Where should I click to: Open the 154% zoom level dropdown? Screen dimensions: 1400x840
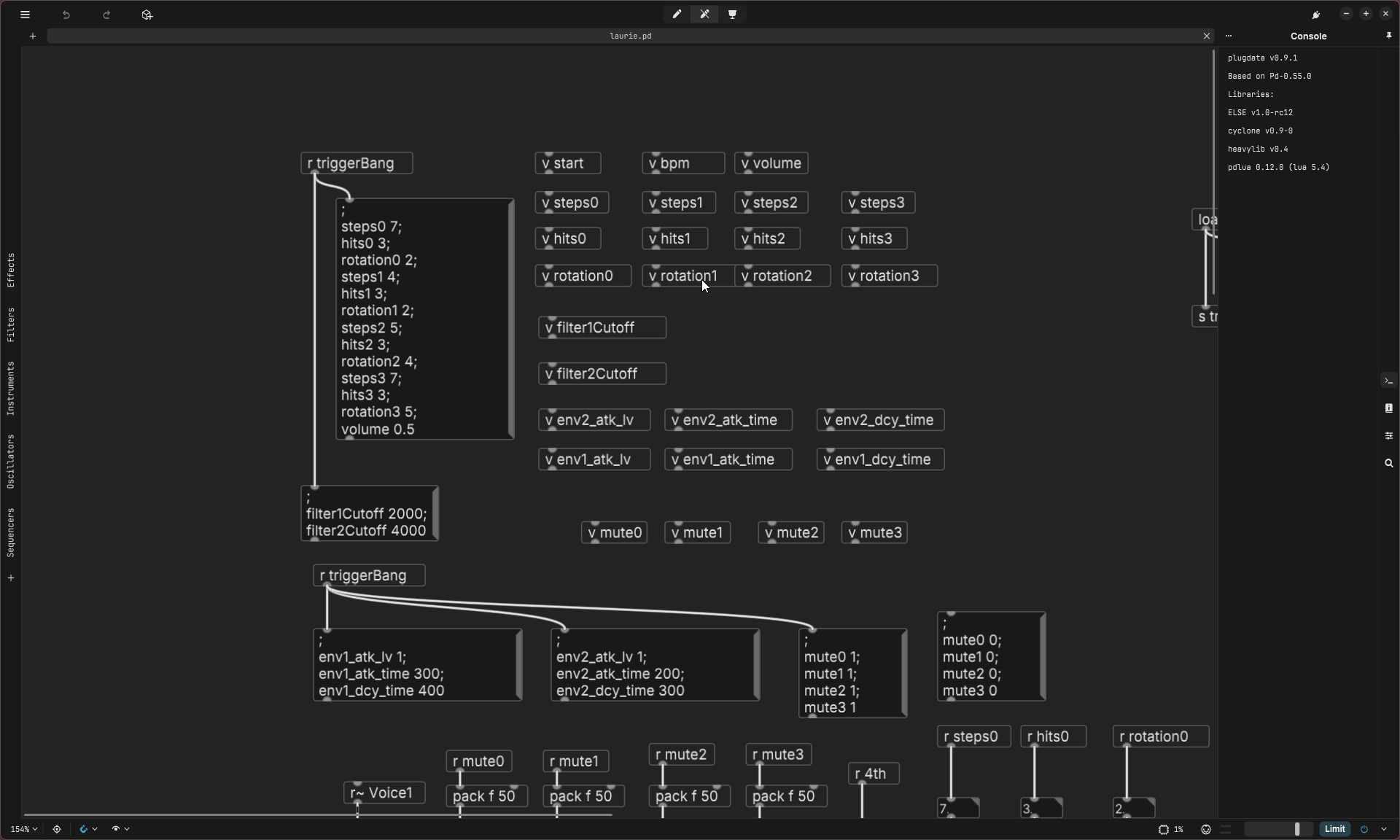pos(24,829)
